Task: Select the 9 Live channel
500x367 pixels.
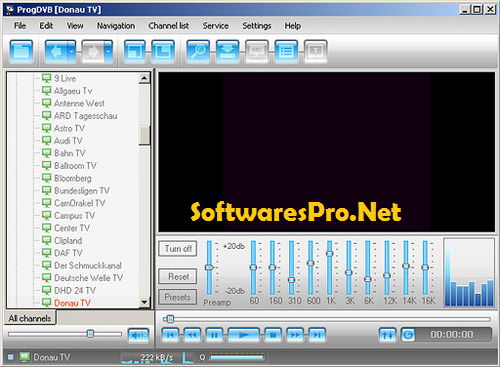Action: (65, 78)
